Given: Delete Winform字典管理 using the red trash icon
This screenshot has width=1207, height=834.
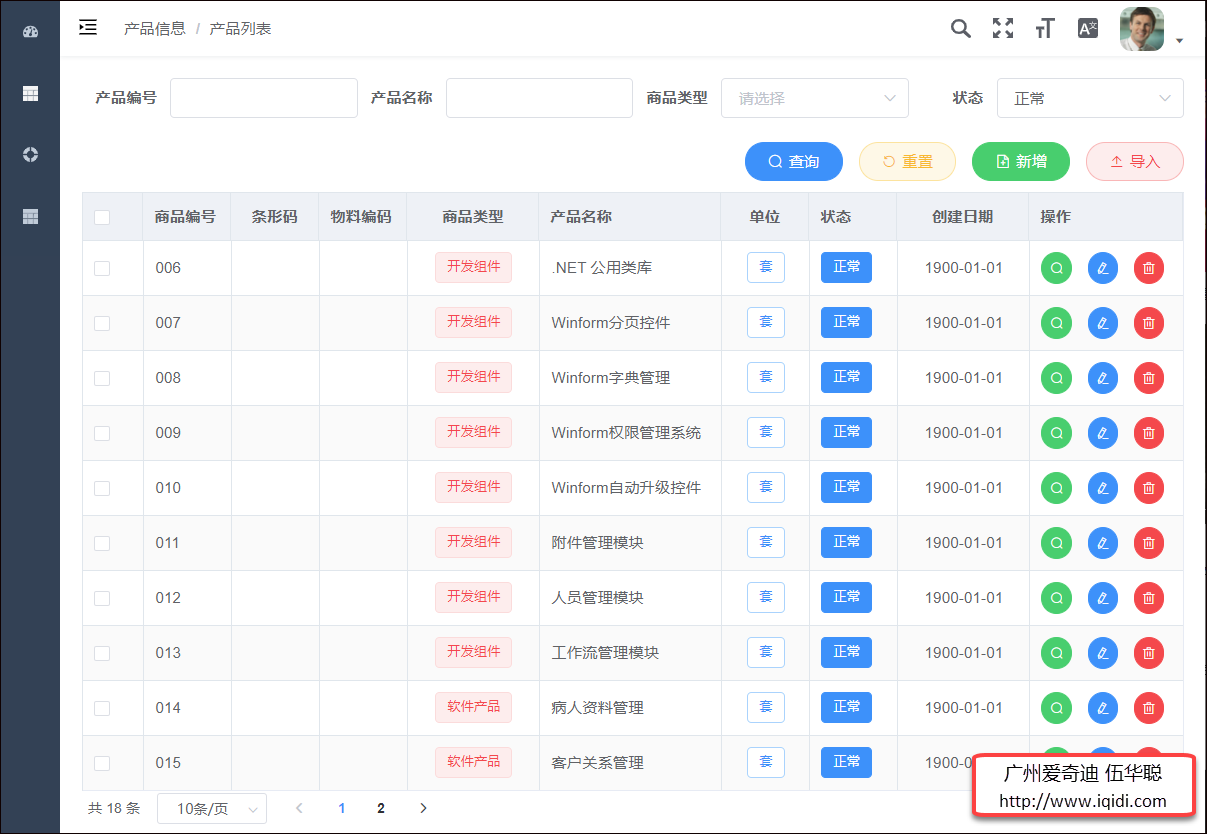Looking at the screenshot, I should [x=1148, y=377].
